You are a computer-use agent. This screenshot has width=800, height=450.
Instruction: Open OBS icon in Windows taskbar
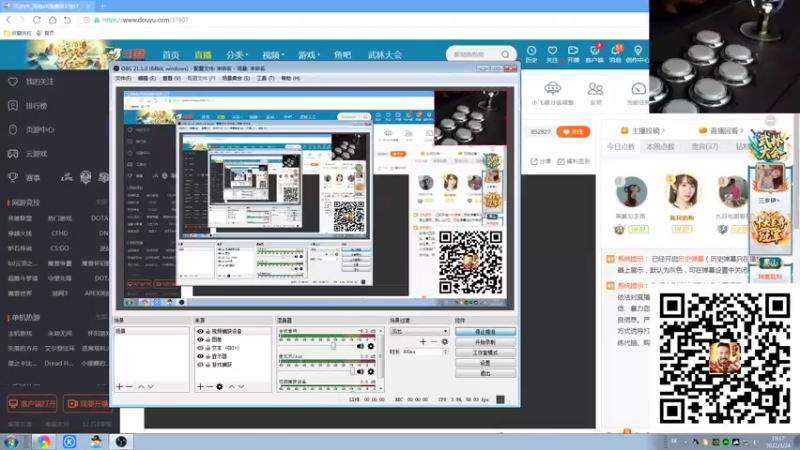pos(121,442)
